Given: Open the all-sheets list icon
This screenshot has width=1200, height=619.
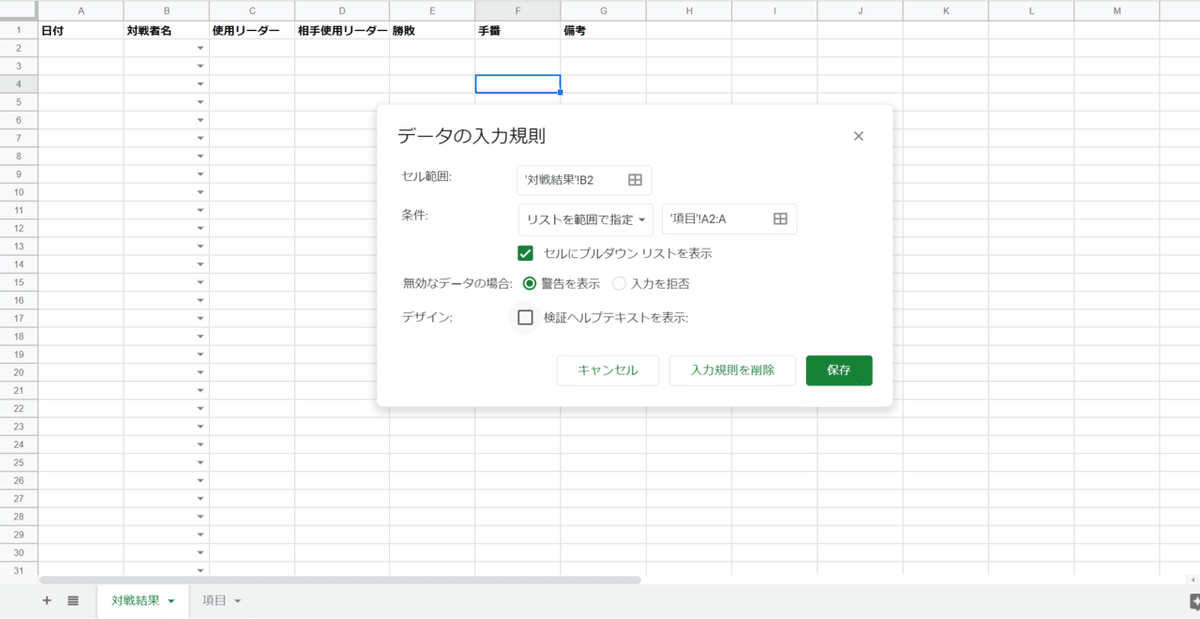Looking at the screenshot, I should coord(72,600).
